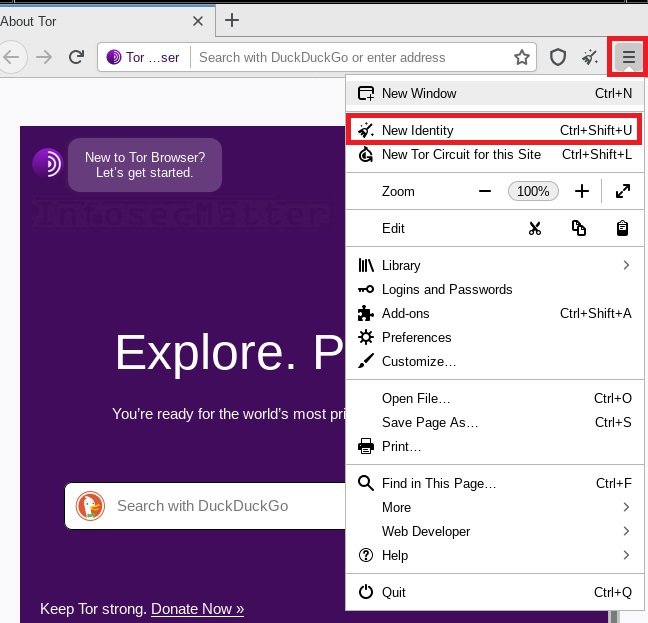Reload the current page
This screenshot has width=648, height=623.
click(x=76, y=57)
